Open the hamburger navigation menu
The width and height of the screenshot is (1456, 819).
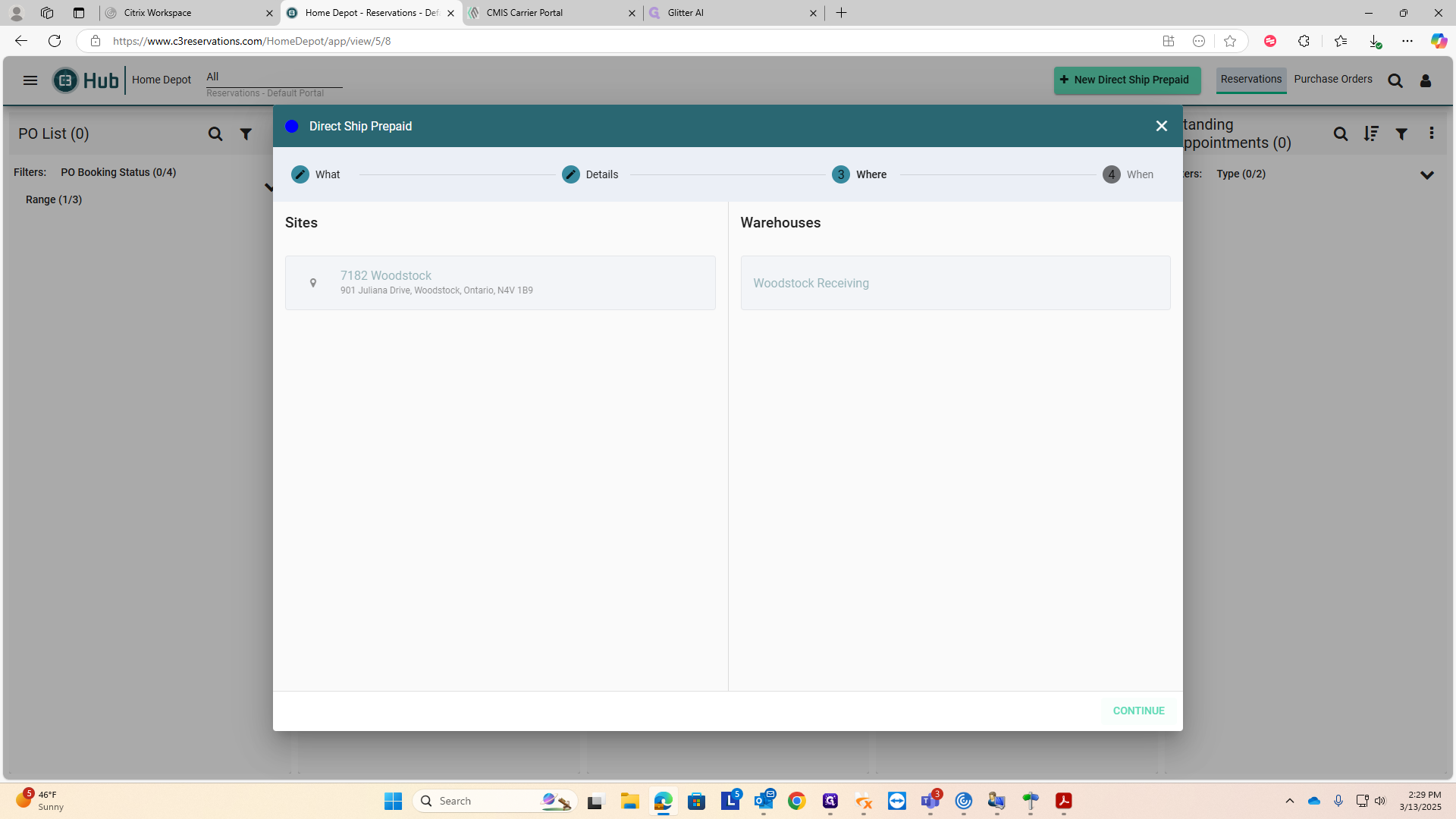[30, 80]
